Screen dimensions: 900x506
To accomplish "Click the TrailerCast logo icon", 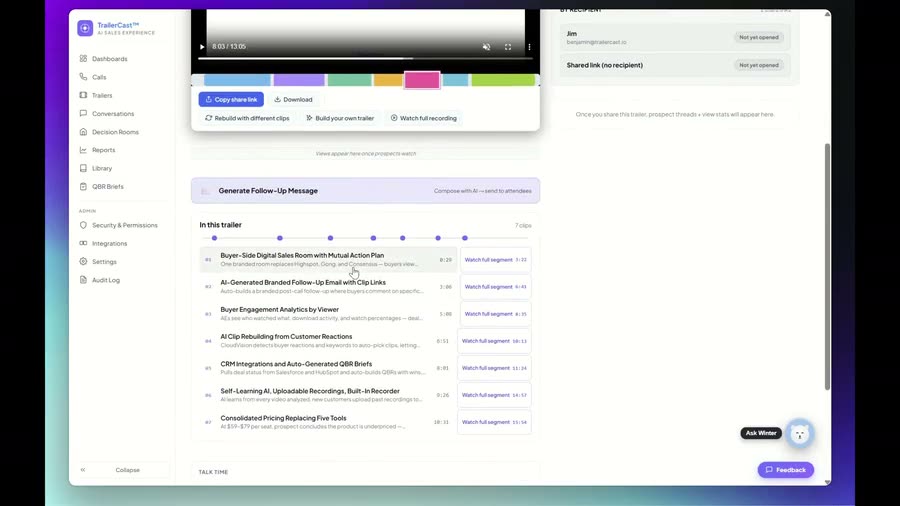I will click(x=85, y=28).
